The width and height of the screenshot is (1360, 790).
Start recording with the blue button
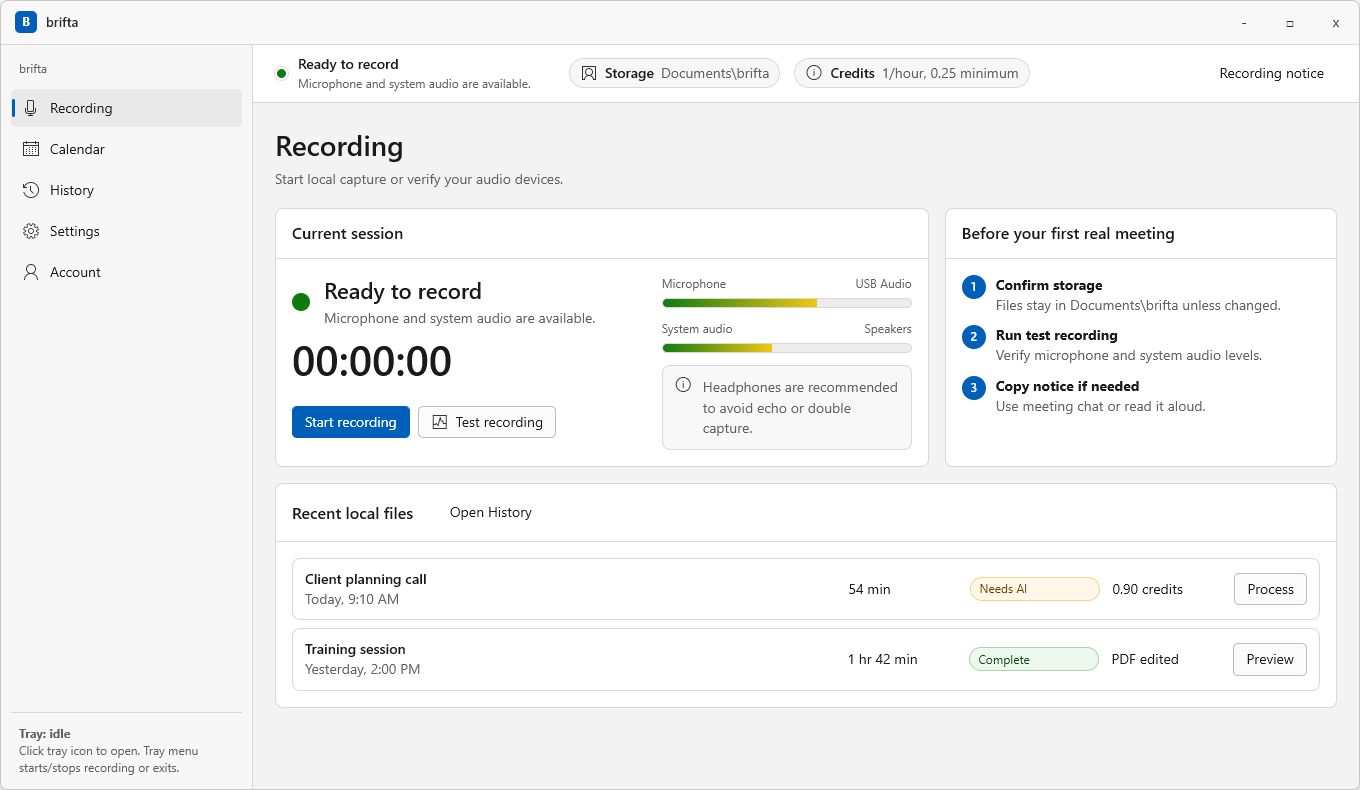(x=351, y=422)
